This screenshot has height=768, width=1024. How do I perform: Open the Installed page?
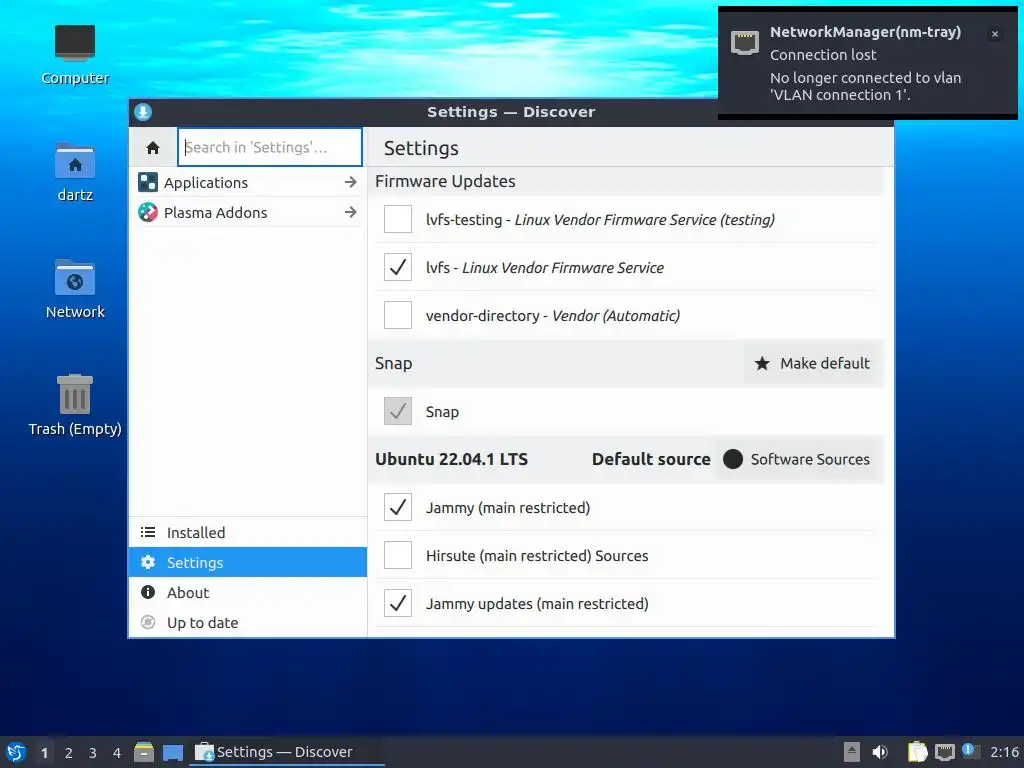(x=248, y=532)
